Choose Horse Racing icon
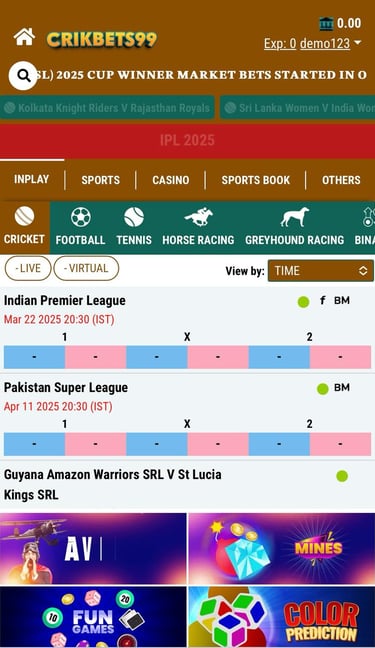This screenshot has width=375, height=648. (x=198, y=217)
